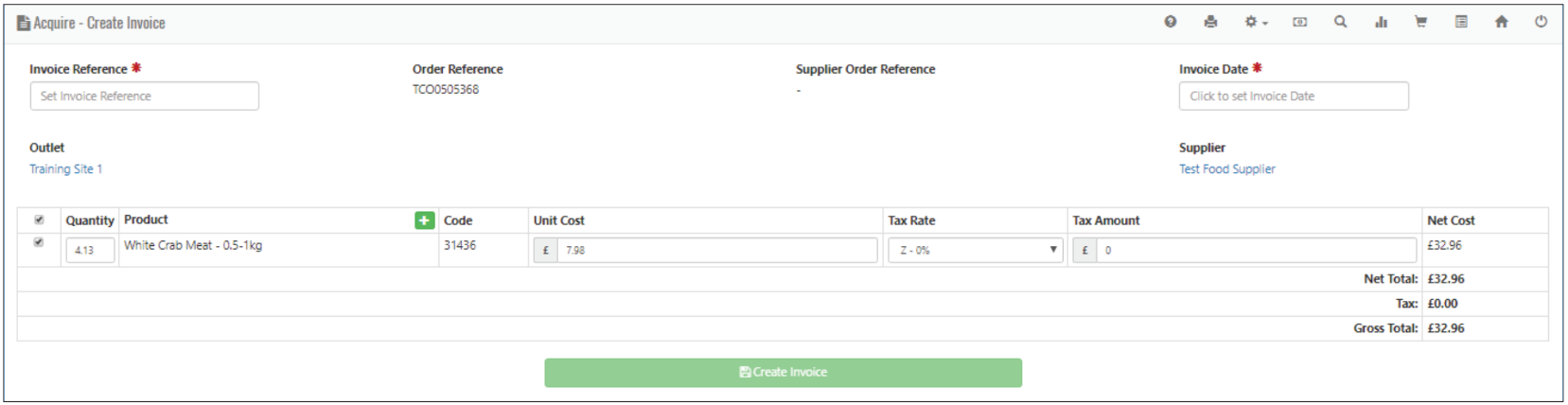Click the printer icon in toolbar
The image size is (1568, 405).
1210,22
